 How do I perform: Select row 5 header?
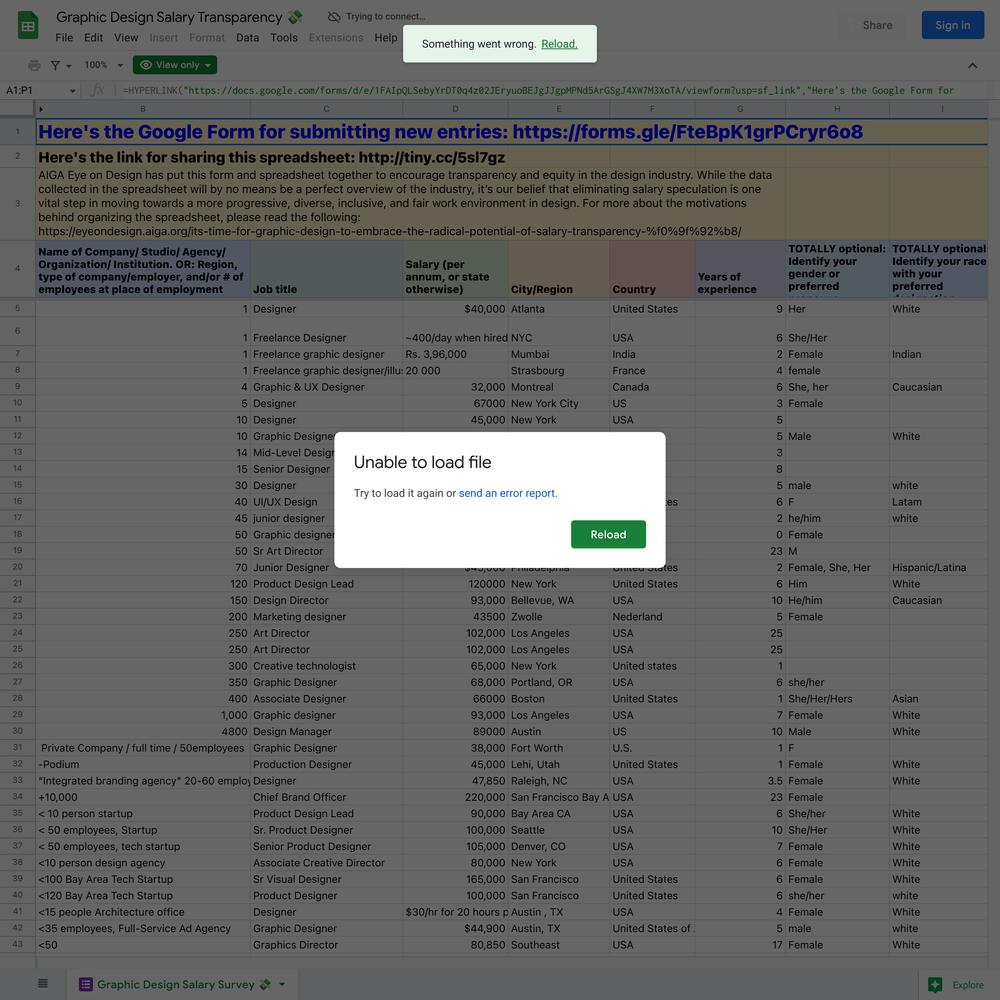[17, 309]
